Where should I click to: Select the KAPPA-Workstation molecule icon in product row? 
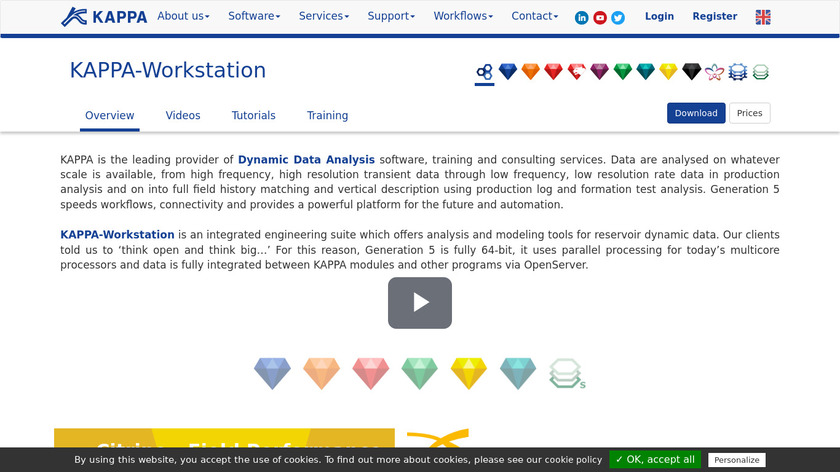click(x=484, y=72)
